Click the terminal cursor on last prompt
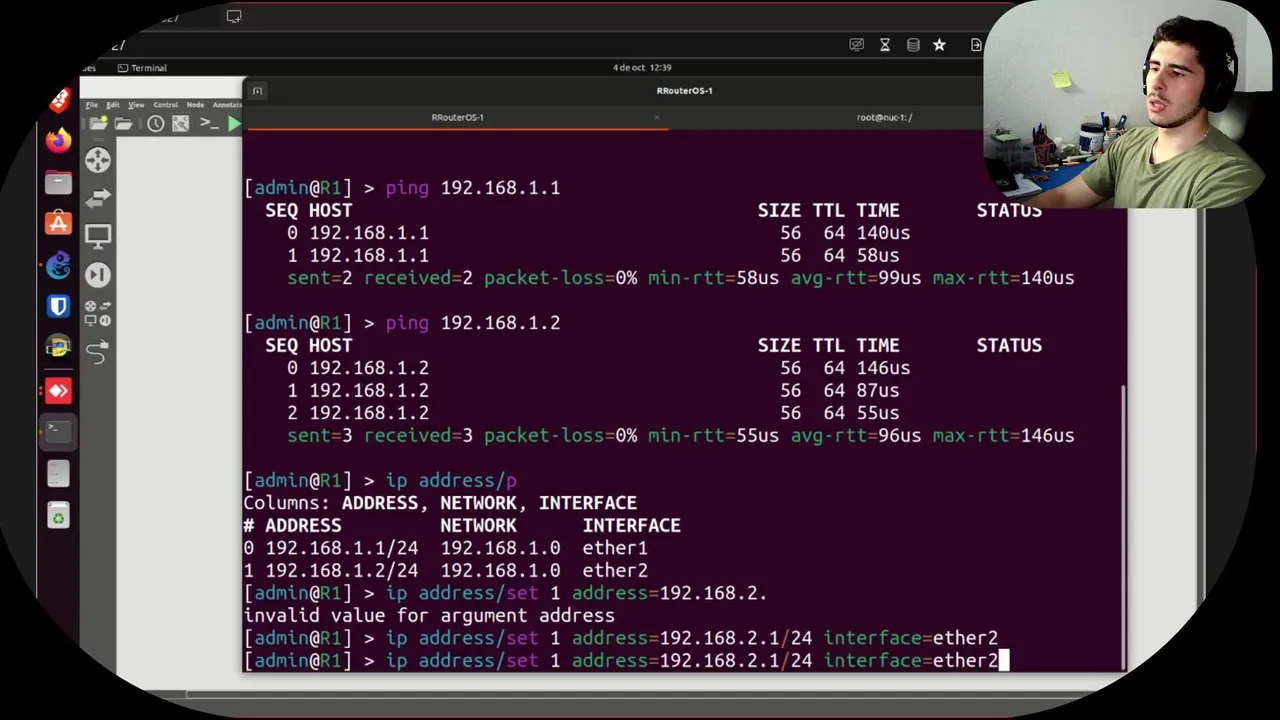This screenshot has height=720, width=1280. [1004, 661]
